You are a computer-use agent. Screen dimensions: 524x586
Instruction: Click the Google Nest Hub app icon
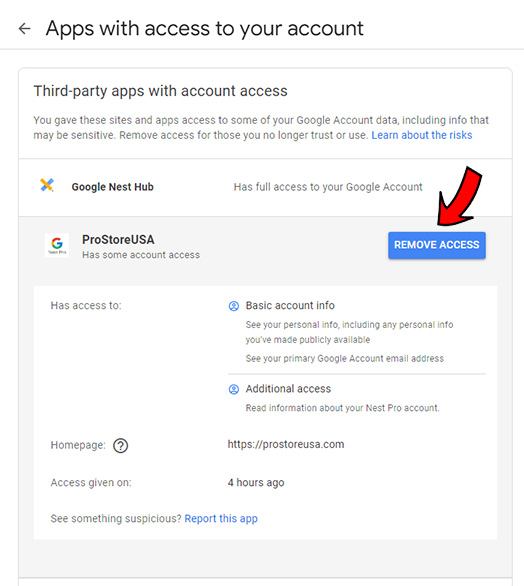[x=47, y=185]
